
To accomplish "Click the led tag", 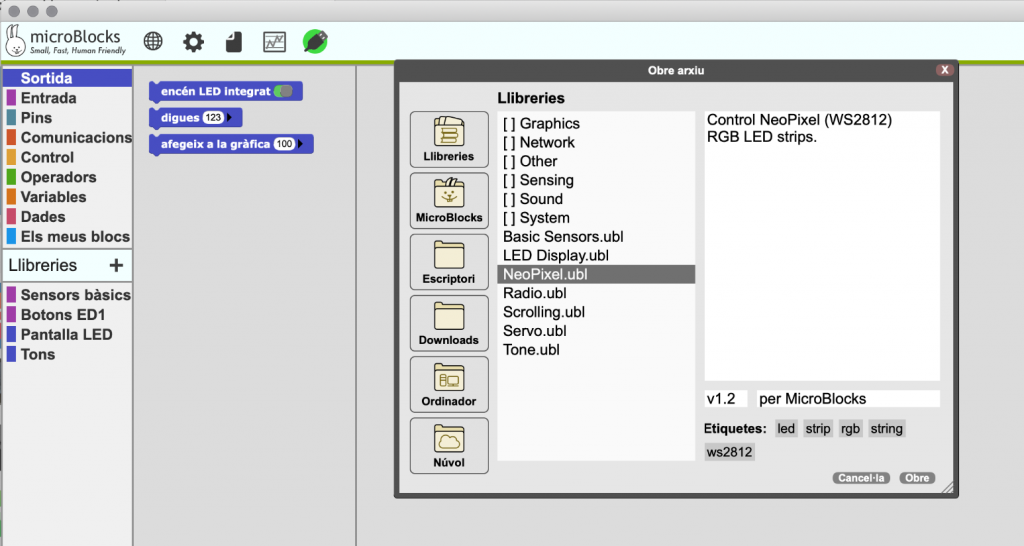I will point(786,428).
